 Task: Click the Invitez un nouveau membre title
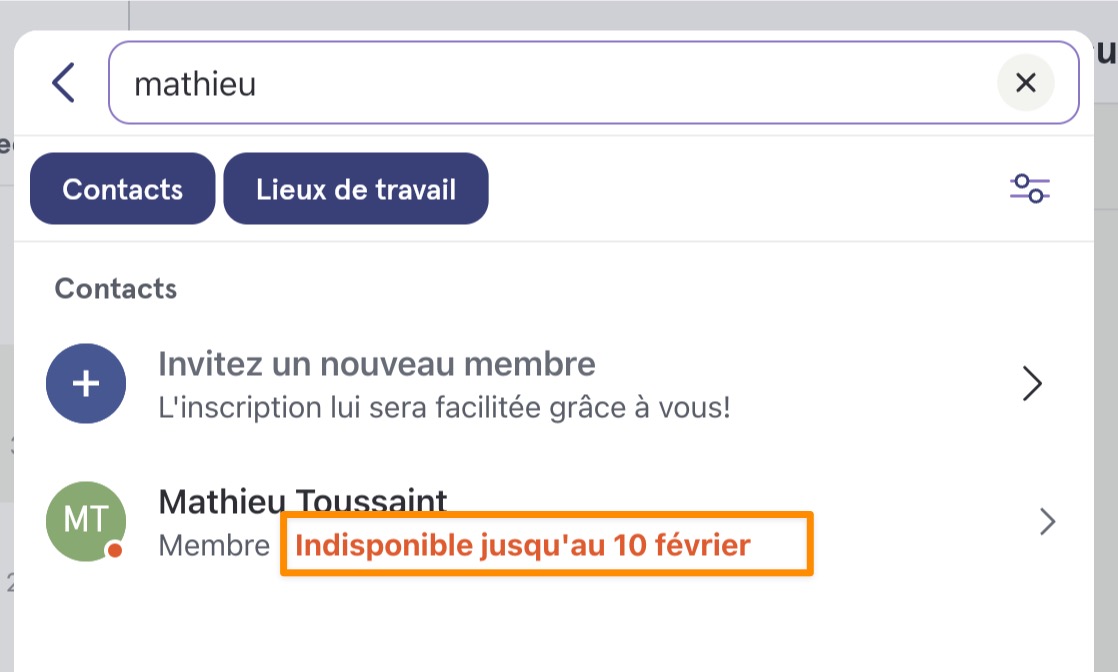pyautogui.click(x=376, y=364)
